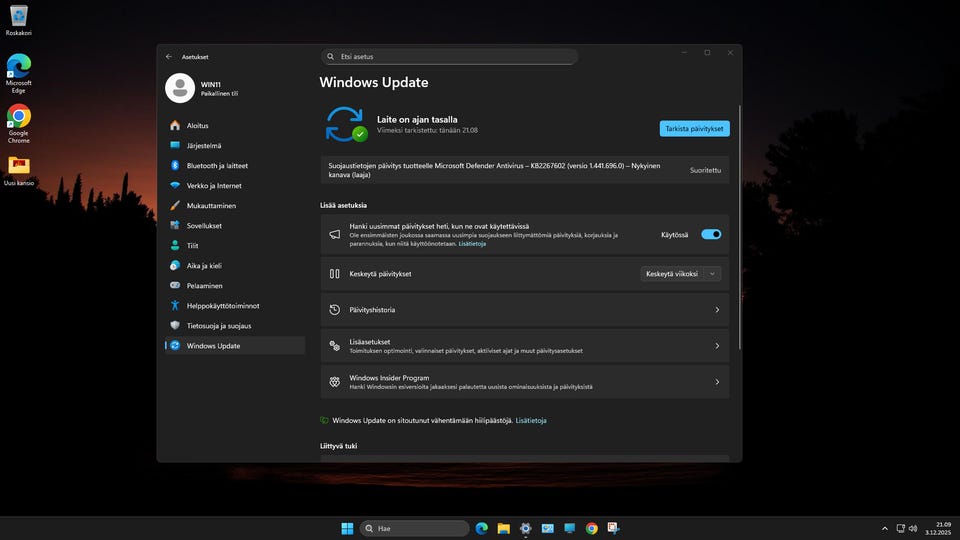Click the Windows Update sidebar icon
Image resolution: width=960 pixels, height=540 pixels.
point(175,346)
